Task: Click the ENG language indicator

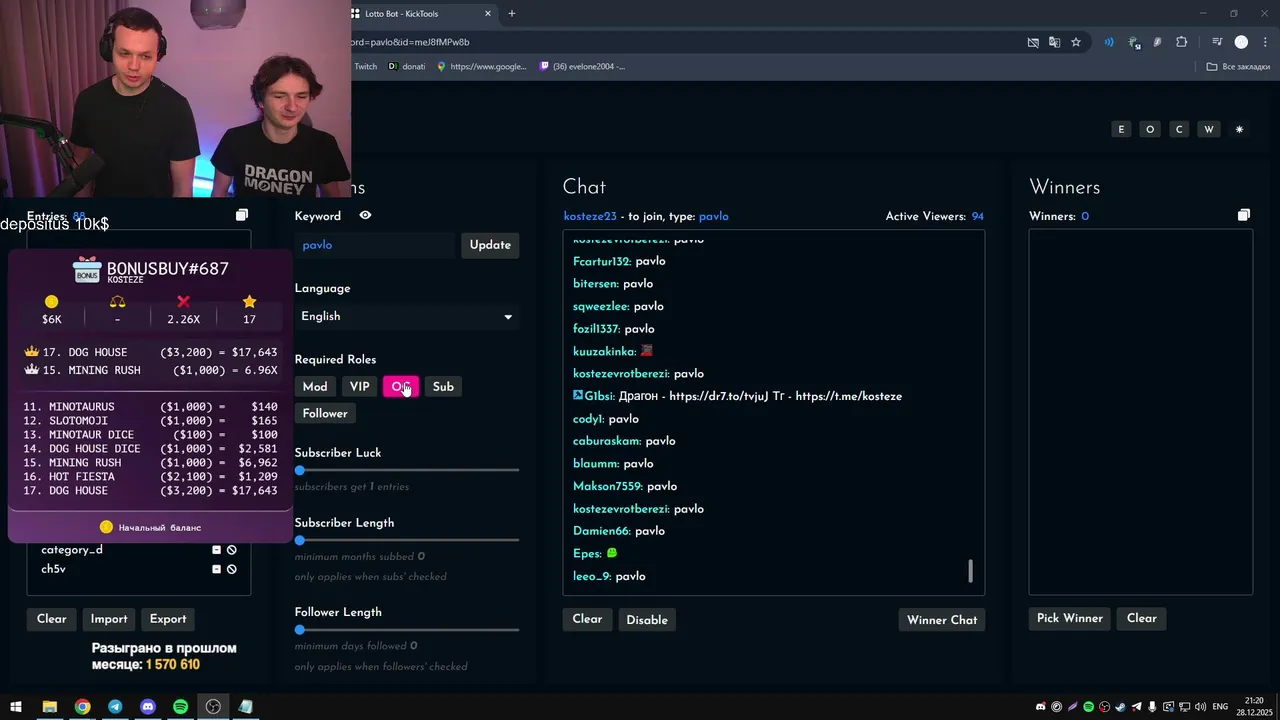Action: point(1221,707)
